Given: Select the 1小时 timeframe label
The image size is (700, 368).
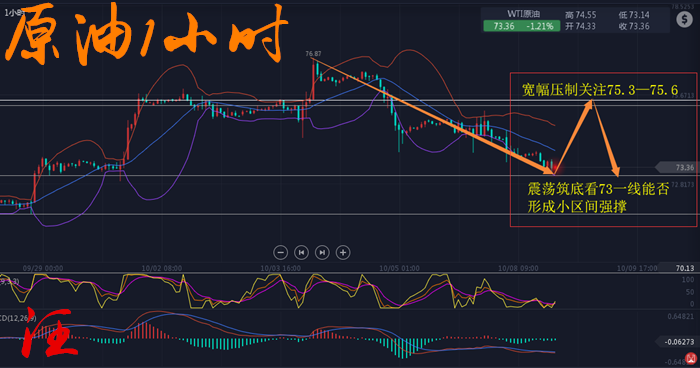Looking at the screenshot, I should 13,13.
